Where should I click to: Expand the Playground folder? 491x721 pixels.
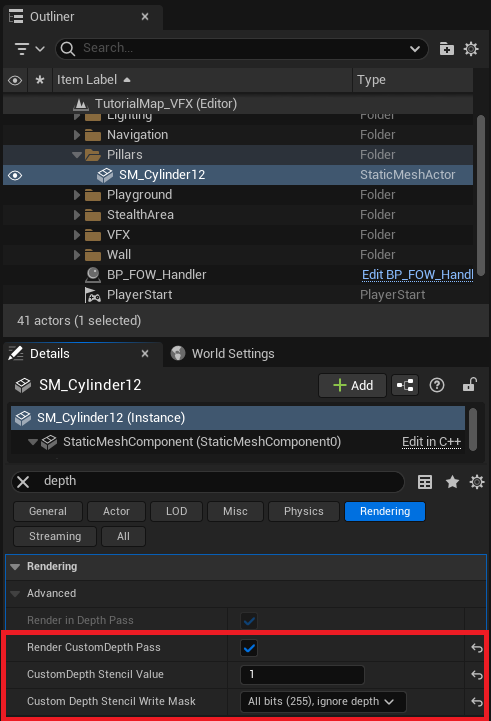(x=77, y=195)
